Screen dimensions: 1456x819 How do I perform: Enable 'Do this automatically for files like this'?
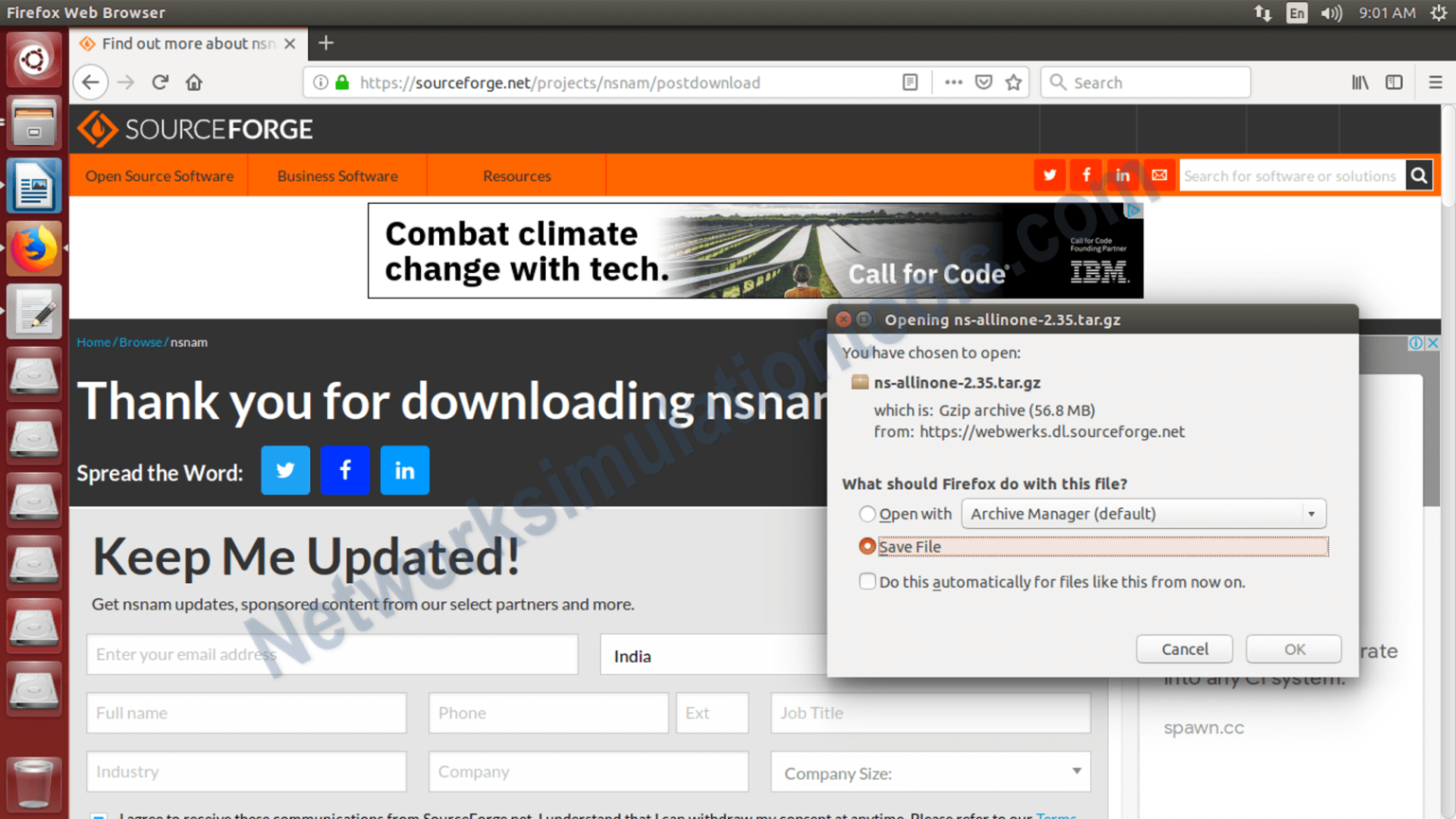pos(867,581)
